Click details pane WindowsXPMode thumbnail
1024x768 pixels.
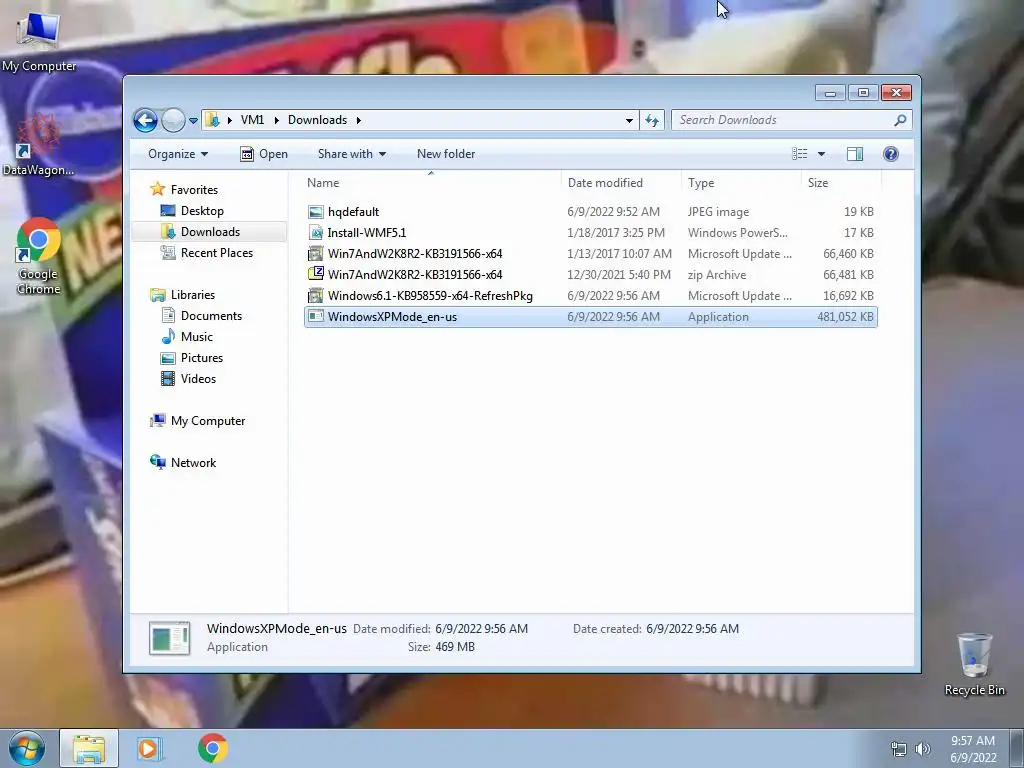click(x=170, y=638)
